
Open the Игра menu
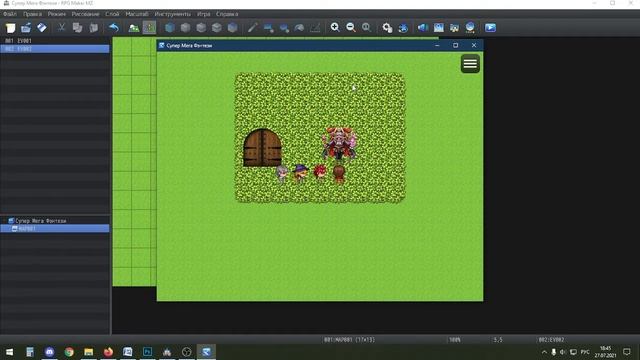[203, 14]
